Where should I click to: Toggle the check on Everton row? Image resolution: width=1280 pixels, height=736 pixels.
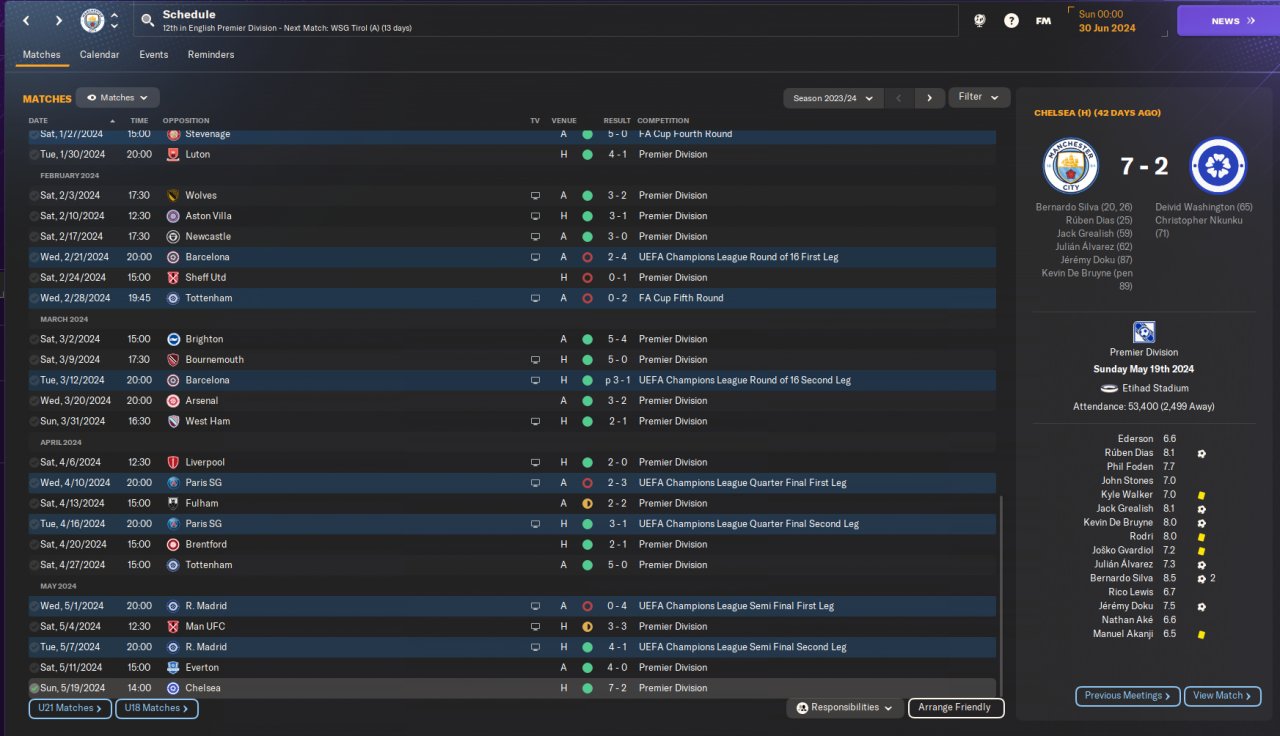[x=34, y=667]
